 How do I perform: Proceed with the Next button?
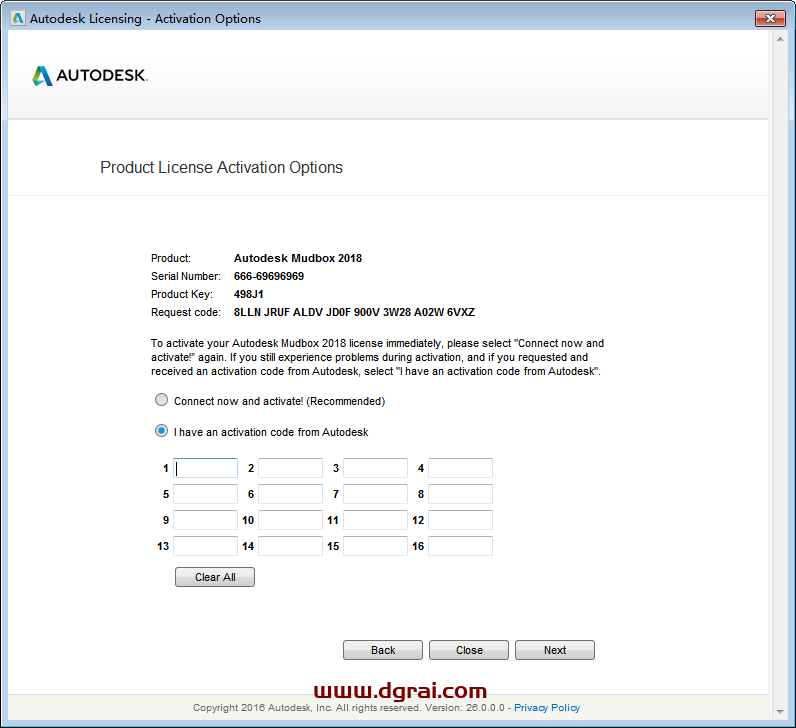pyautogui.click(x=555, y=650)
